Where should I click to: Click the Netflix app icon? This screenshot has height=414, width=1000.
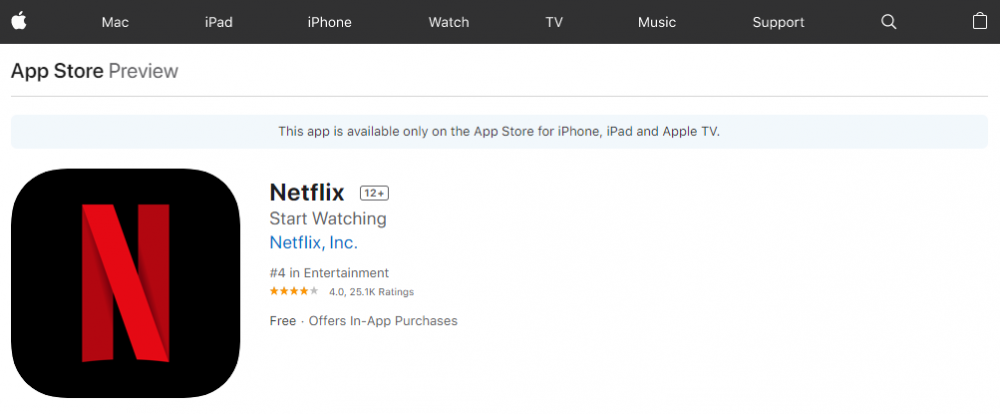pos(126,283)
